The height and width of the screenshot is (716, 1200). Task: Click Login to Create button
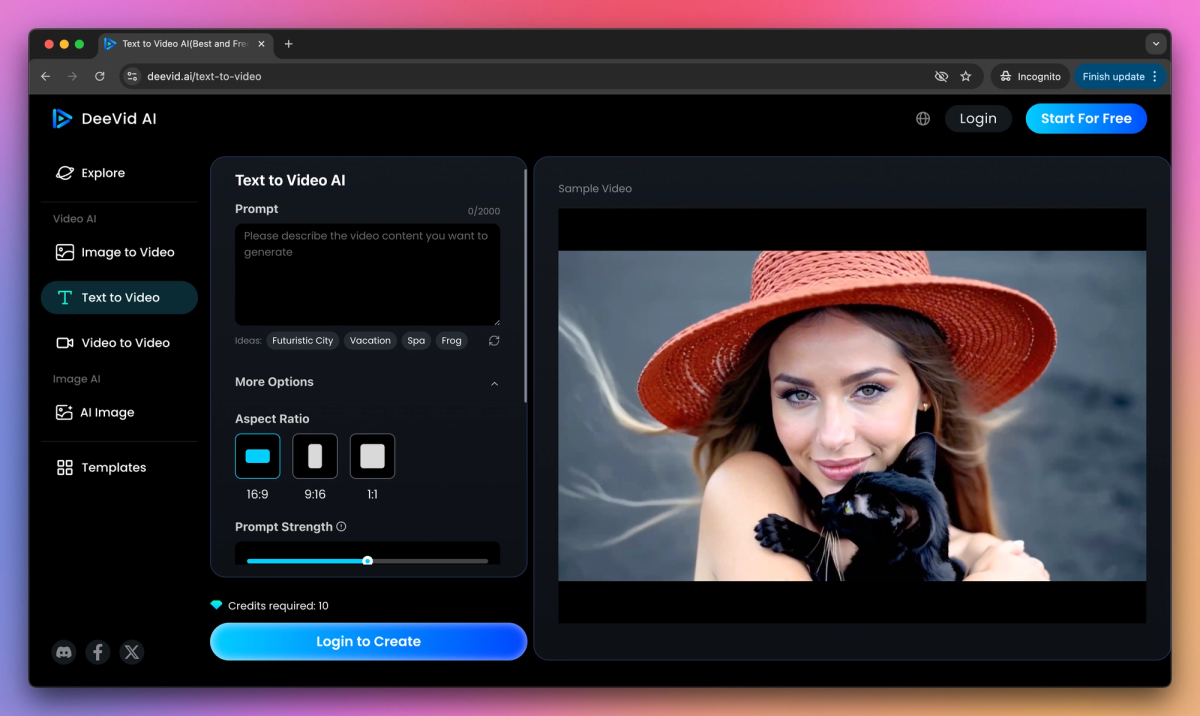pyautogui.click(x=368, y=641)
